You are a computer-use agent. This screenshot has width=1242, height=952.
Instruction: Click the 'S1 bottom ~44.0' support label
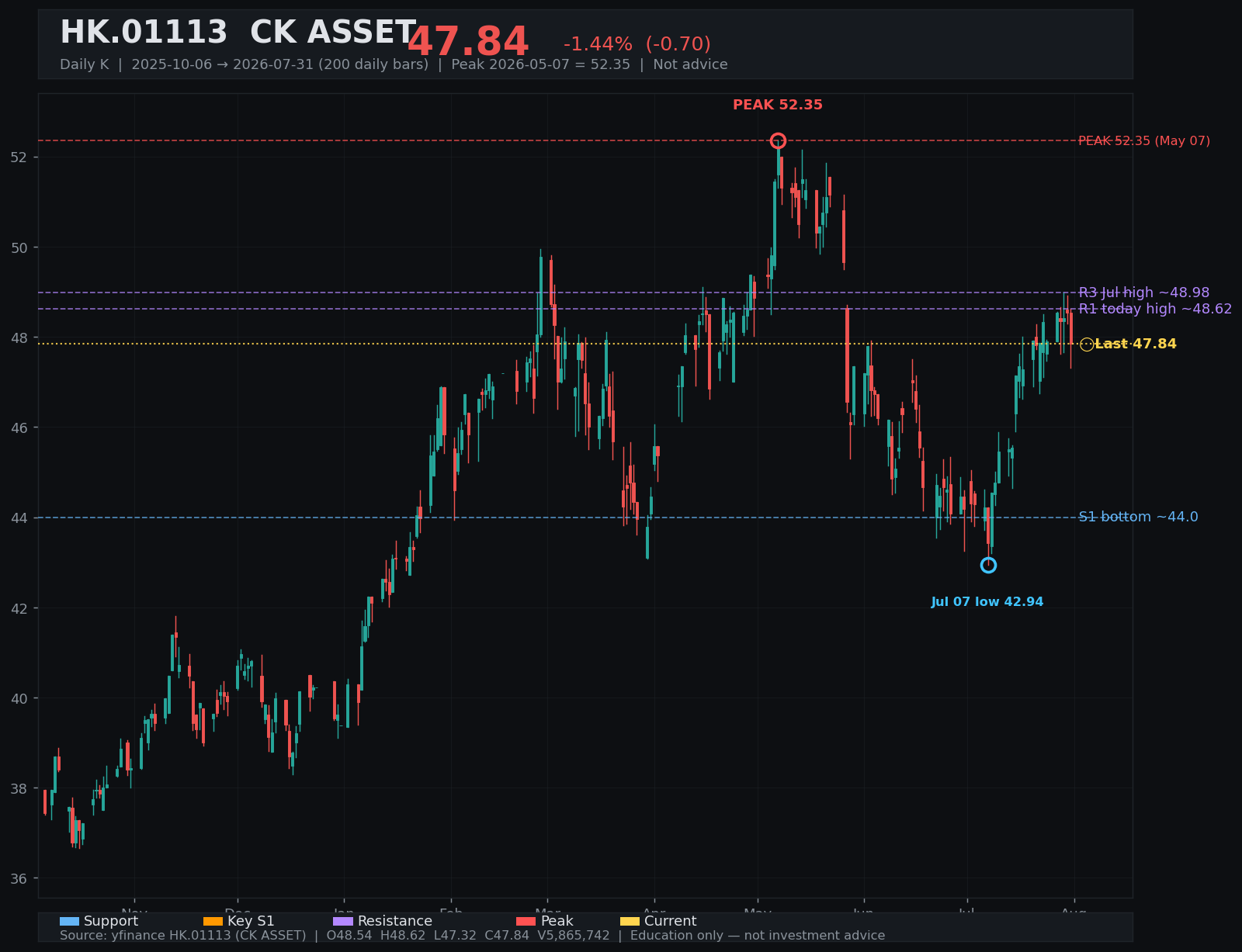(x=1139, y=517)
